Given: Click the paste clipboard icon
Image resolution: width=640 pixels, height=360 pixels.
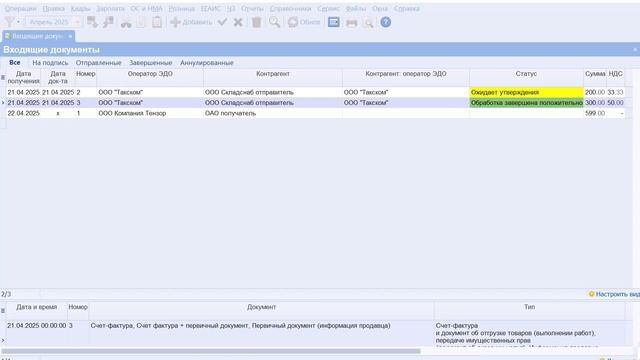Looking at the screenshot, I should 157,22.
